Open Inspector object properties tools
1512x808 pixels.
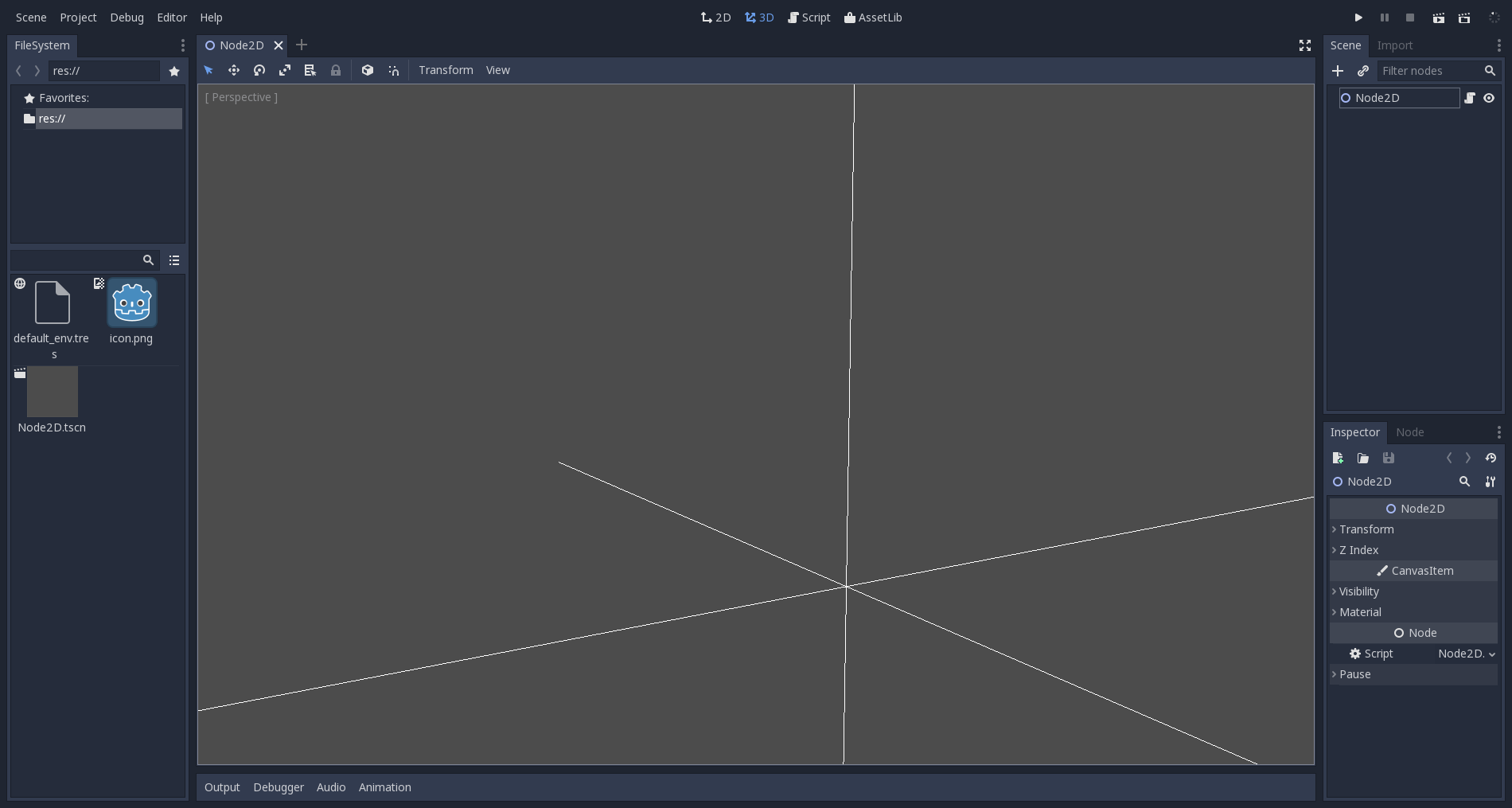(1491, 482)
